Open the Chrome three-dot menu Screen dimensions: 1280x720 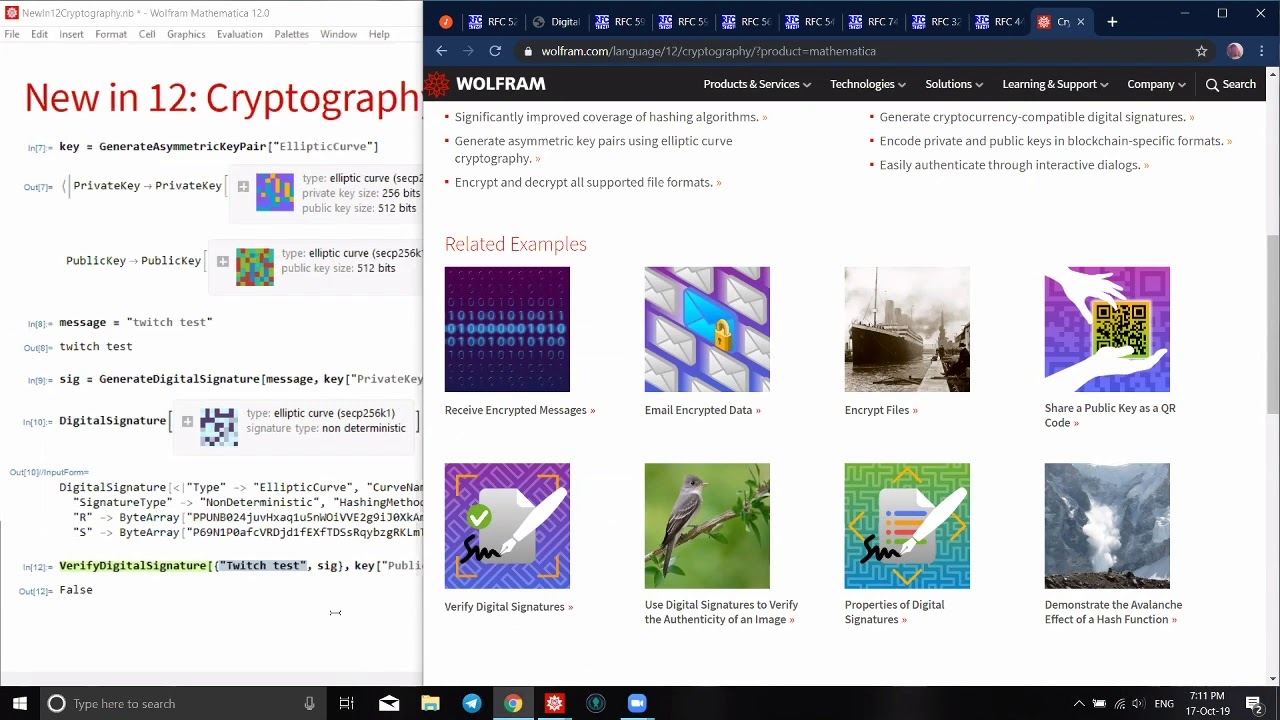(1260, 51)
